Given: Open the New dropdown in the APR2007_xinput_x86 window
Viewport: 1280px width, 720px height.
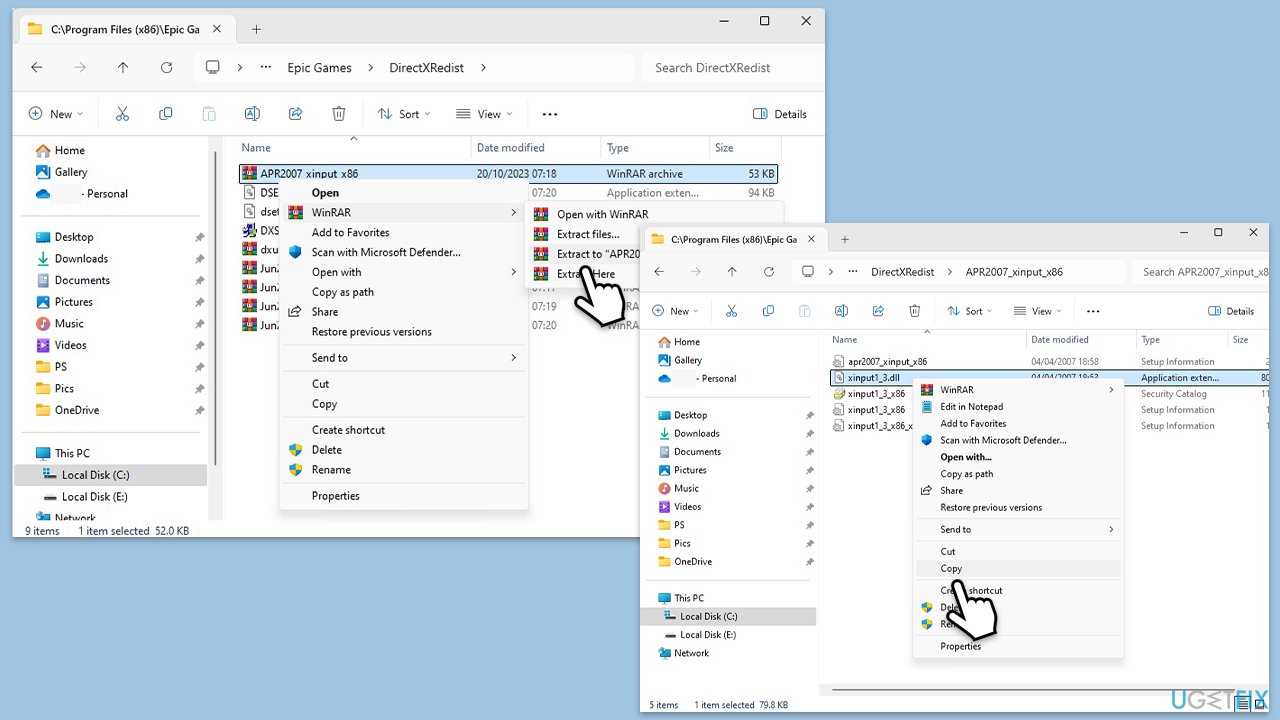Looking at the screenshot, I should click(x=674, y=311).
